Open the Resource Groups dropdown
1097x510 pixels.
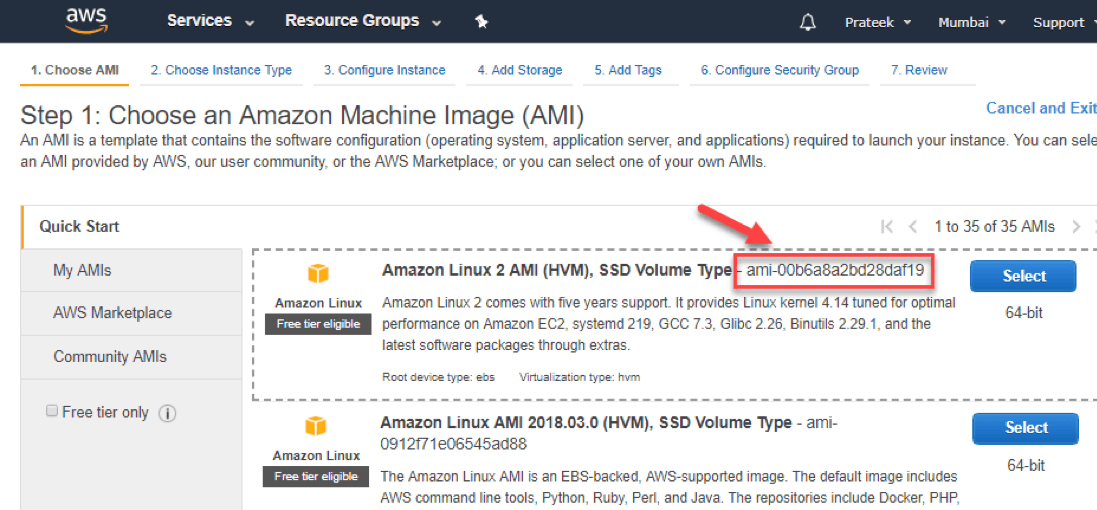(364, 21)
